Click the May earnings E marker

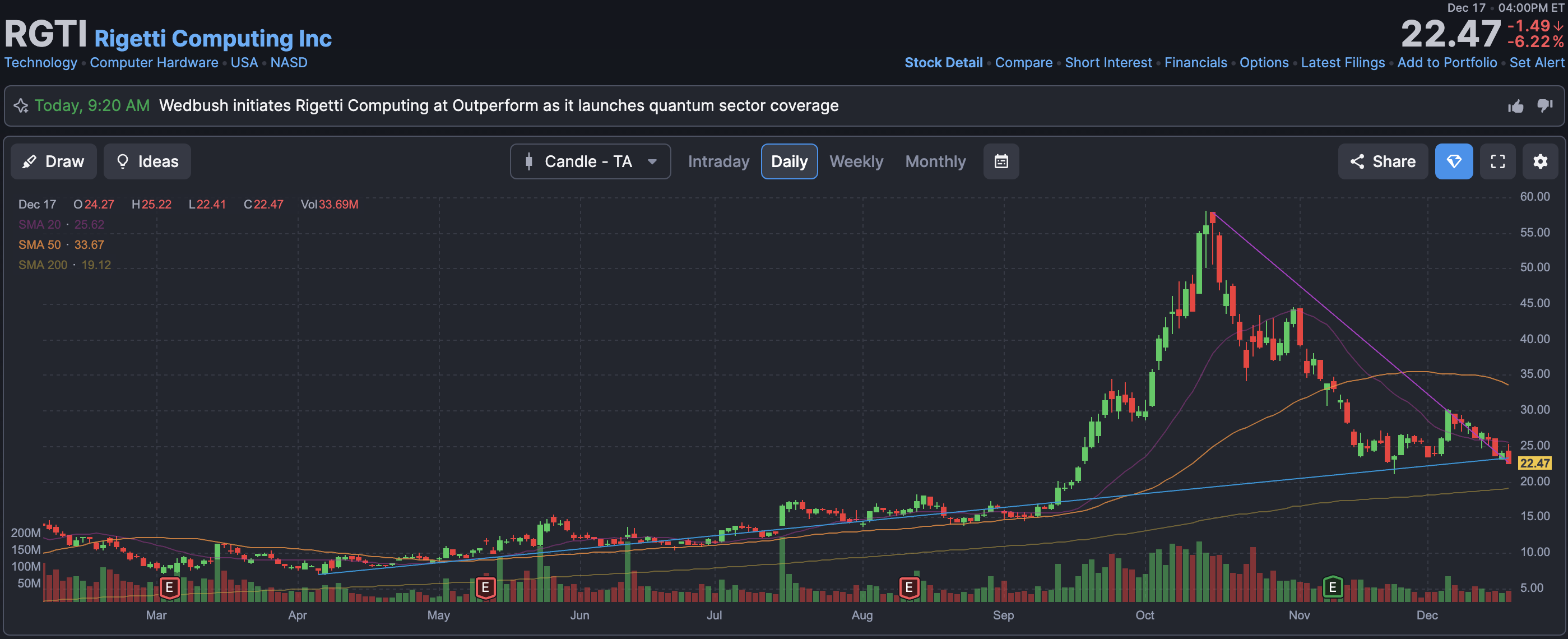pos(485,587)
